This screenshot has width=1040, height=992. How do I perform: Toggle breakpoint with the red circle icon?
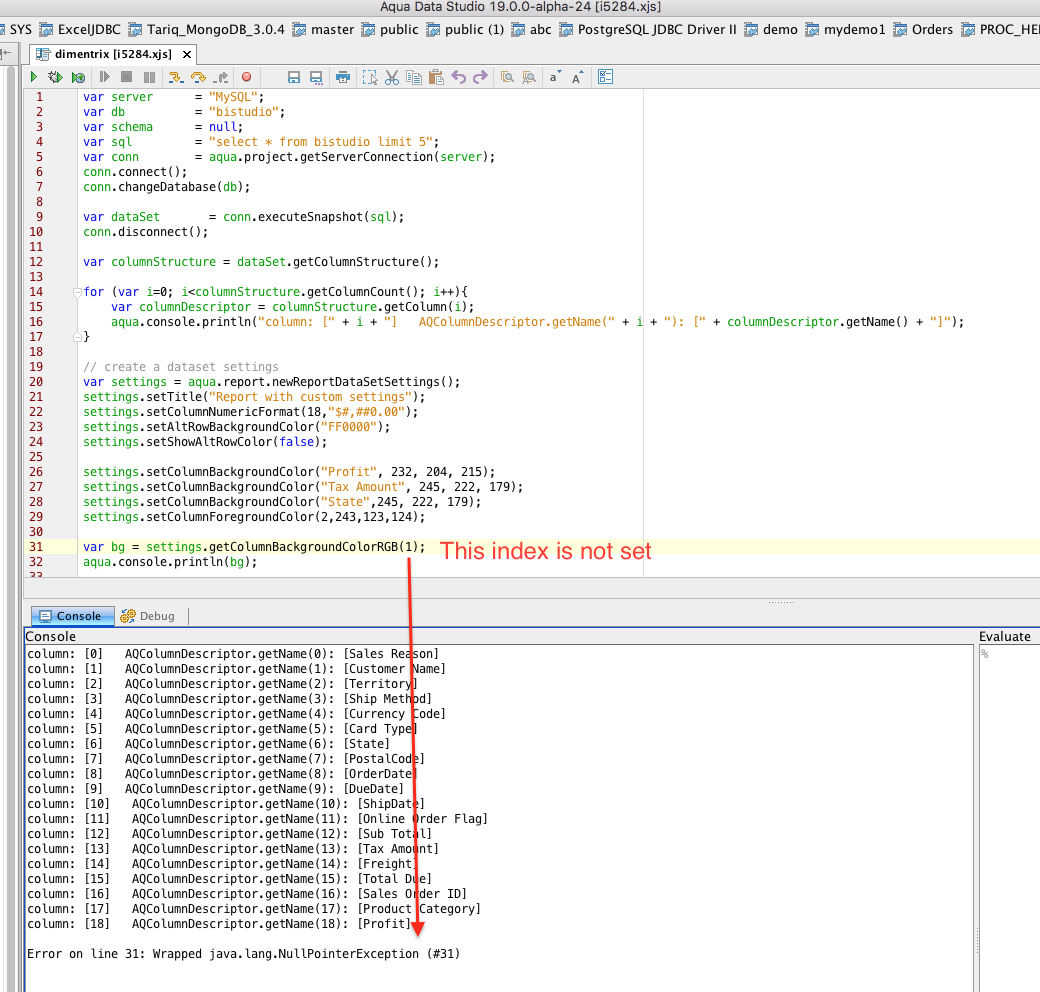pyautogui.click(x=247, y=77)
